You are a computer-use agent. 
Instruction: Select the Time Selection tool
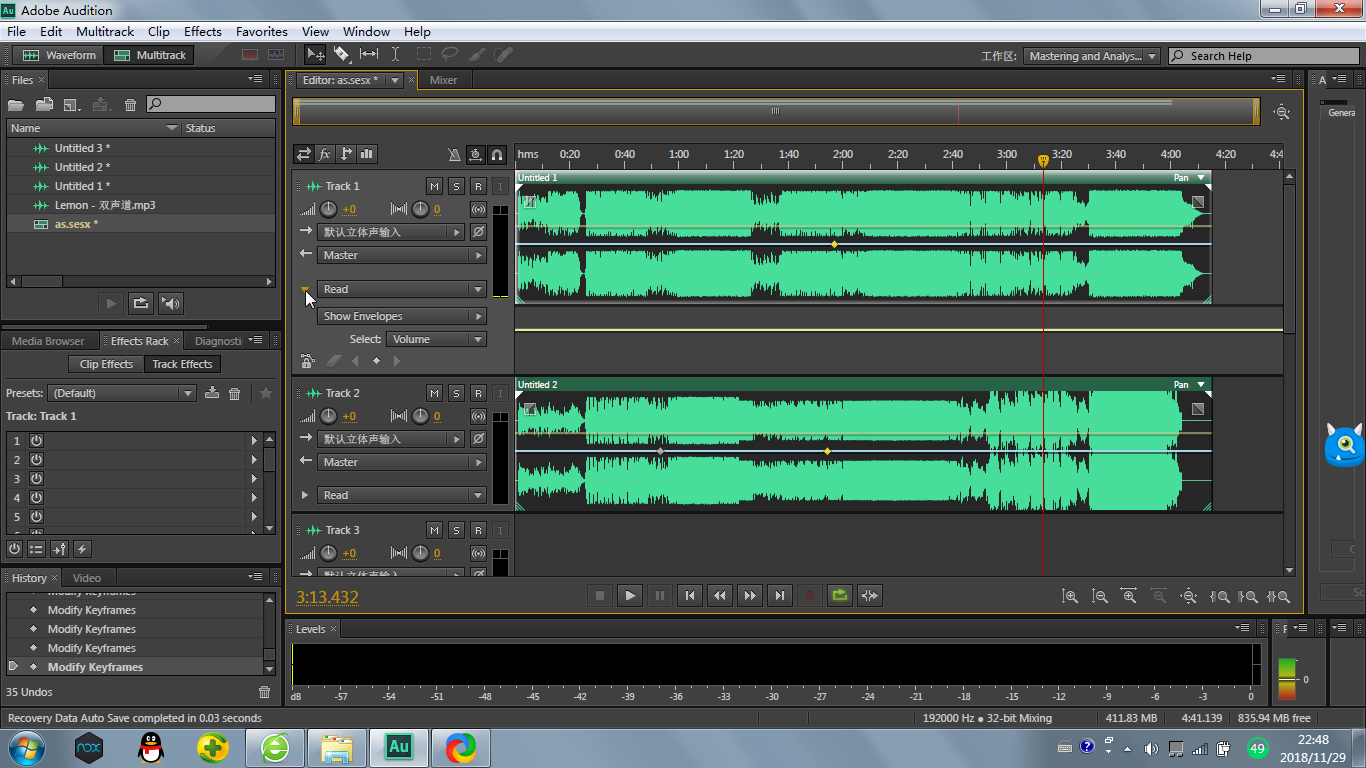[396, 55]
